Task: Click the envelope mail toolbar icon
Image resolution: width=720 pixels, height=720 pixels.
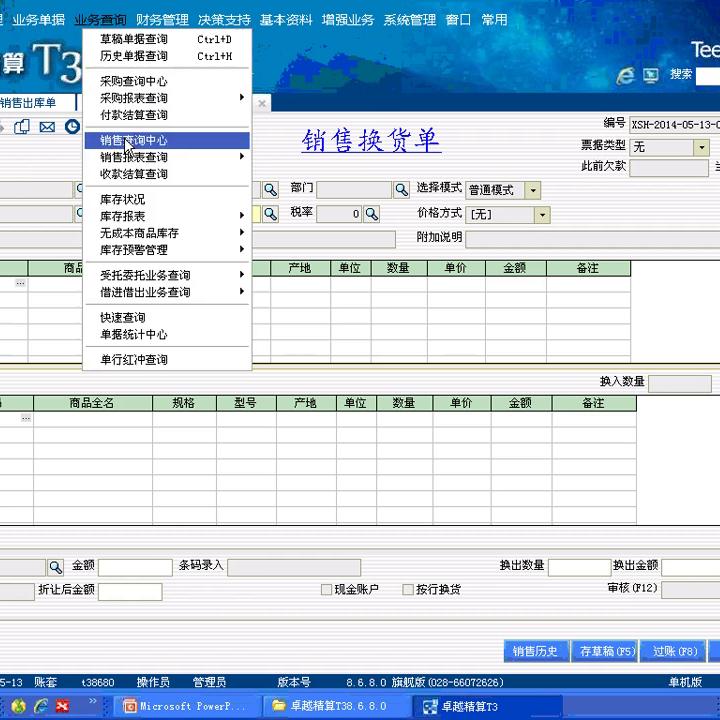Action: click(x=47, y=127)
